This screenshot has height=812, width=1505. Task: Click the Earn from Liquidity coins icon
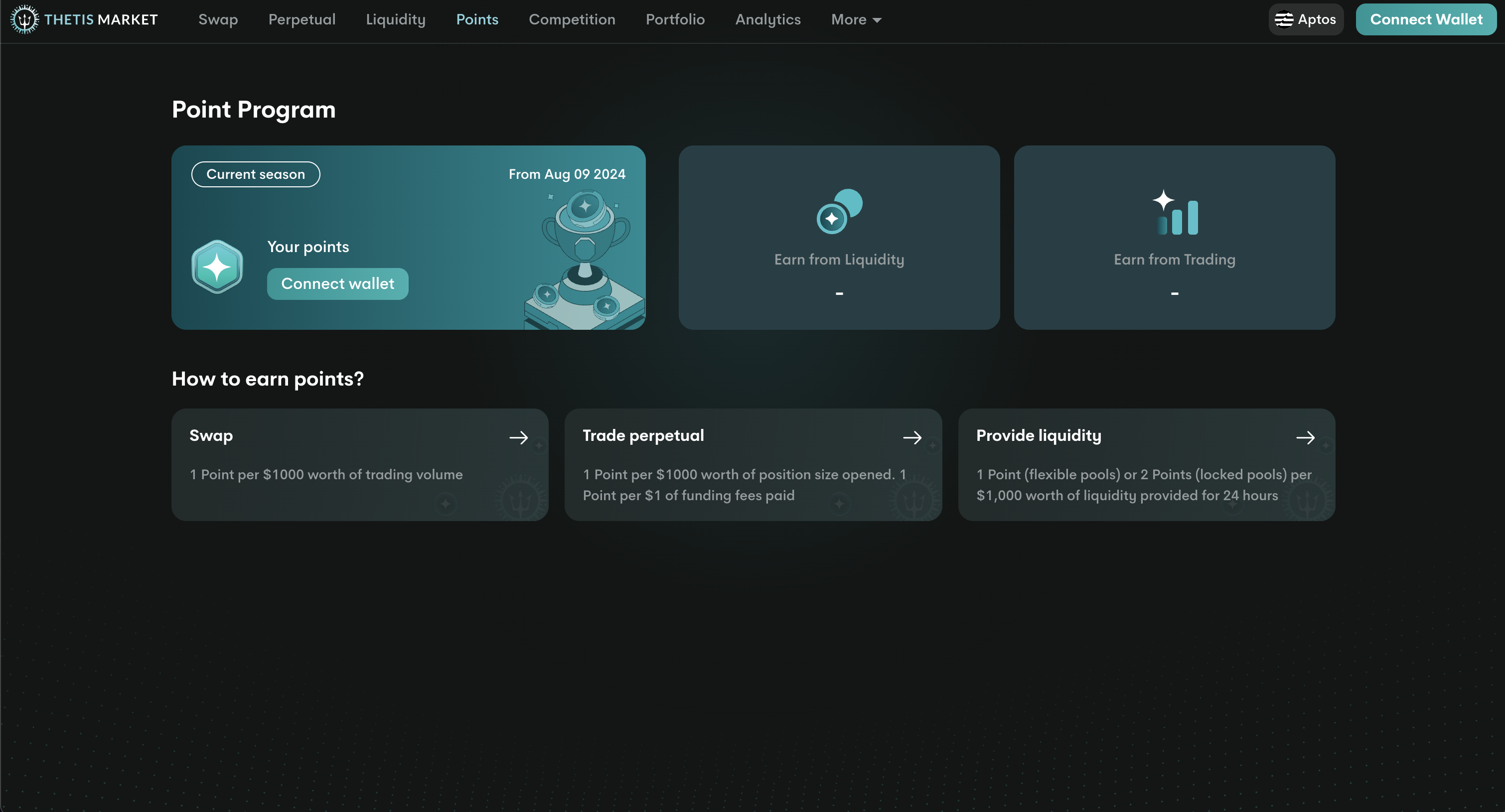(839, 212)
